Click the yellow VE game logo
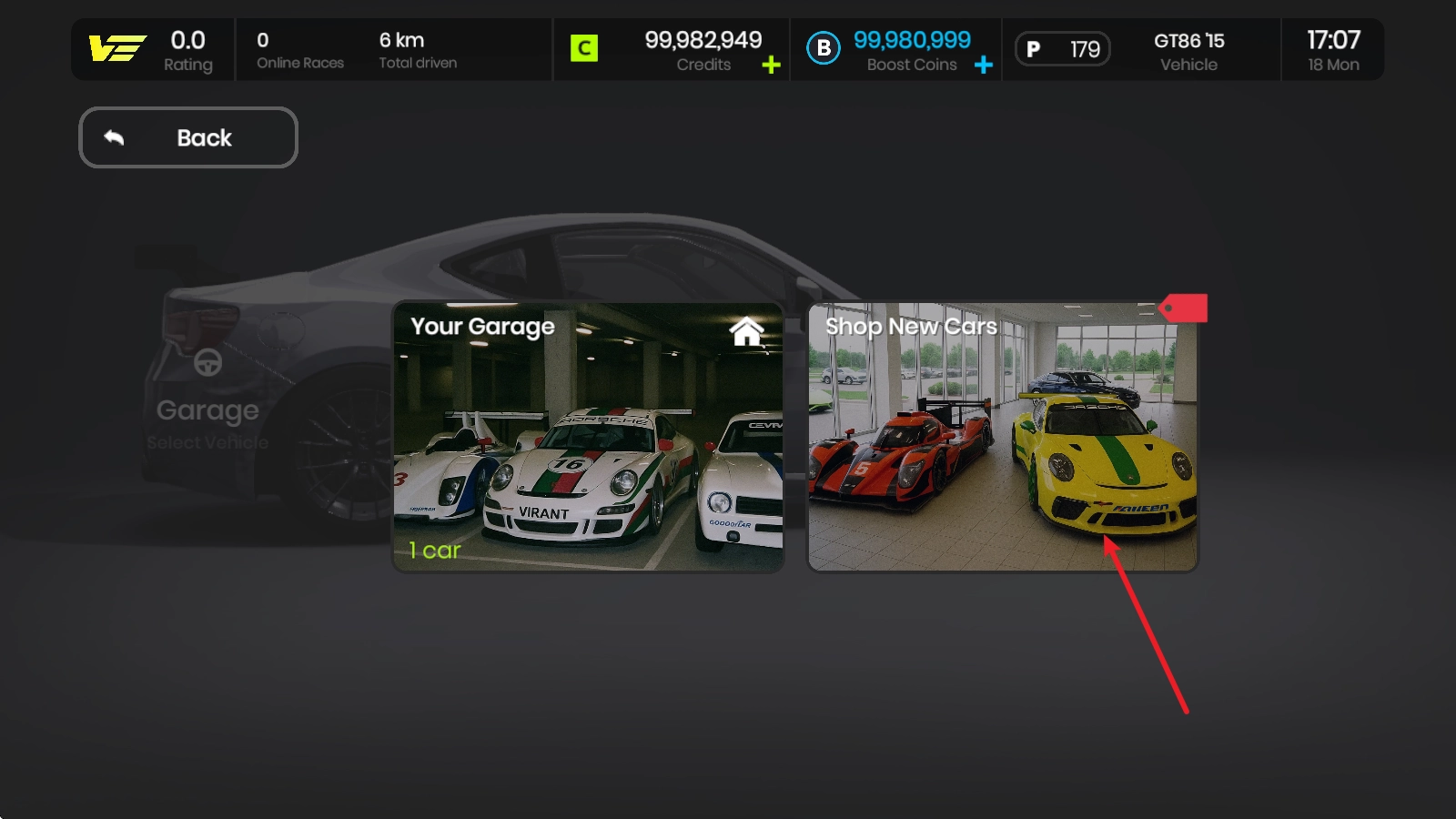This screenshot has width=1456, height=819. [x=117, y=48]
